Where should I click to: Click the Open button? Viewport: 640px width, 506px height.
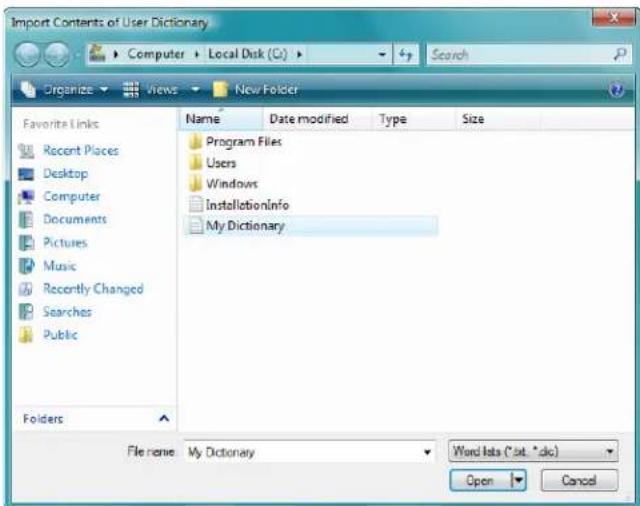coord(480,480)
